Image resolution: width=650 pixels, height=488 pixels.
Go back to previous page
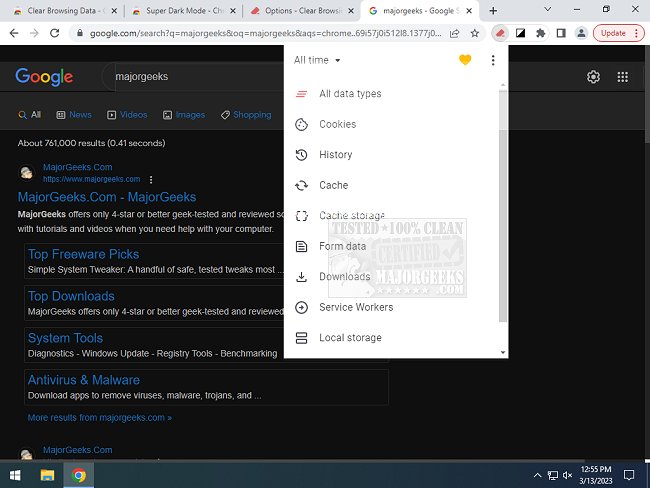14,33
